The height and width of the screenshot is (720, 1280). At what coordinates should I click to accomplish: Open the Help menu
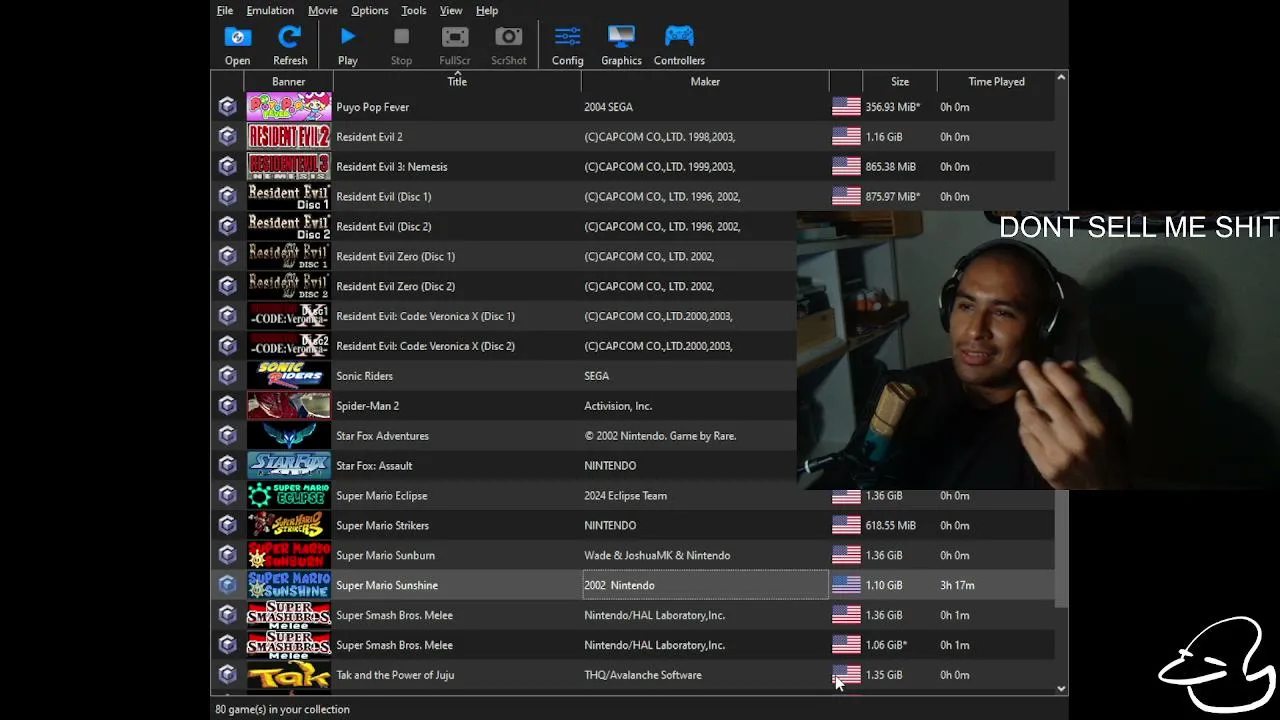tap(487, 10)
